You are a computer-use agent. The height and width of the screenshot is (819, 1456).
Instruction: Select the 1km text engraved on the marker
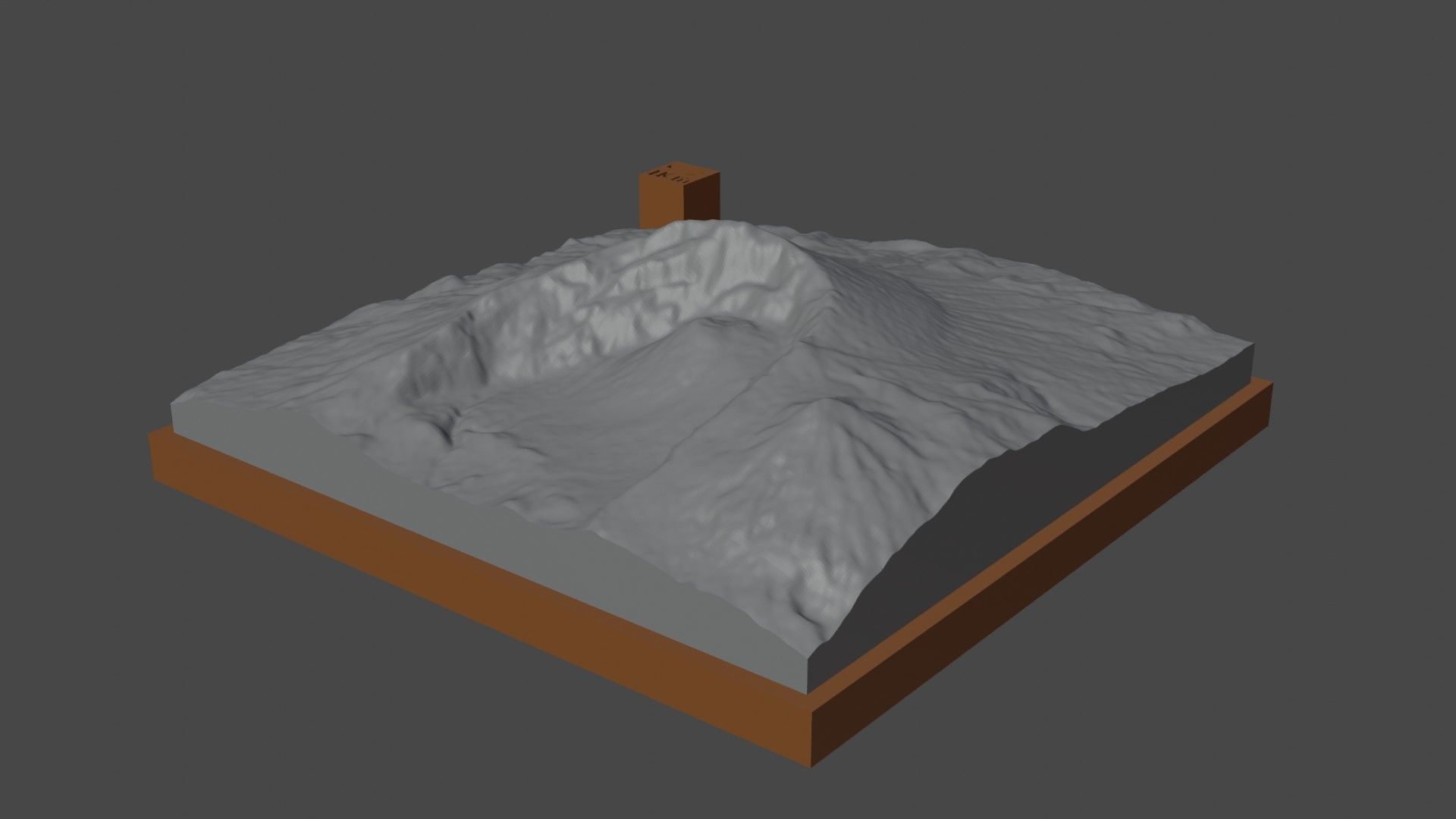[669, 176]
